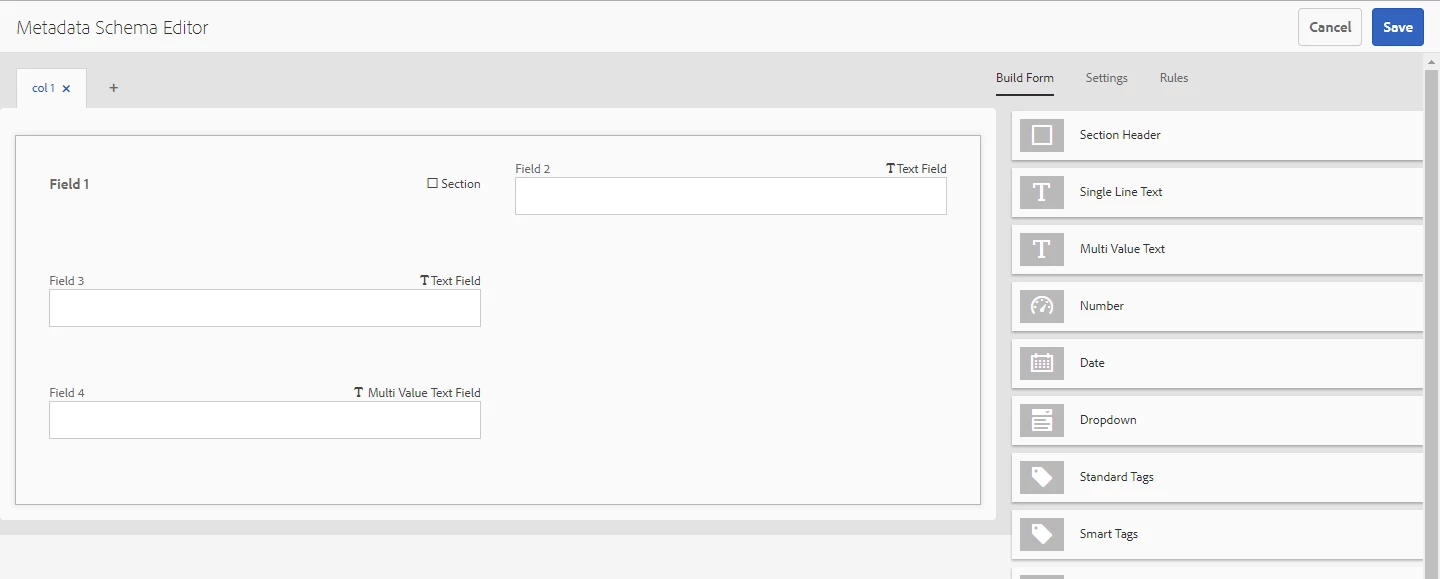Click the Field 2 label
Image resolution: width=1440 pixels, height=579 pixels.
(533, 169)
